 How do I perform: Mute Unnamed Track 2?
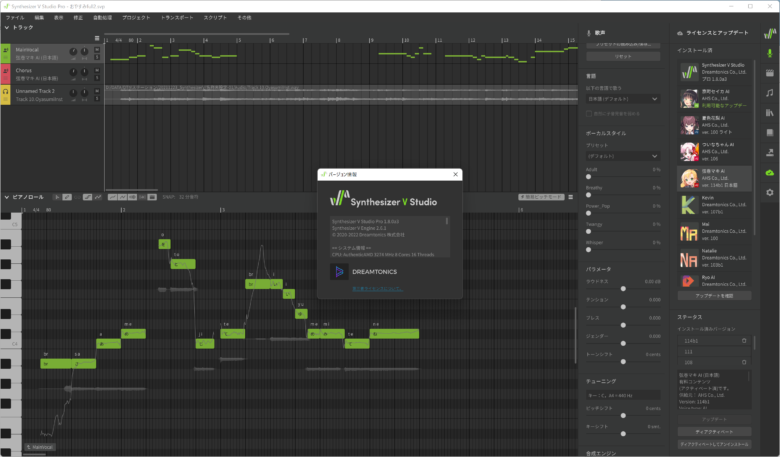97,91
